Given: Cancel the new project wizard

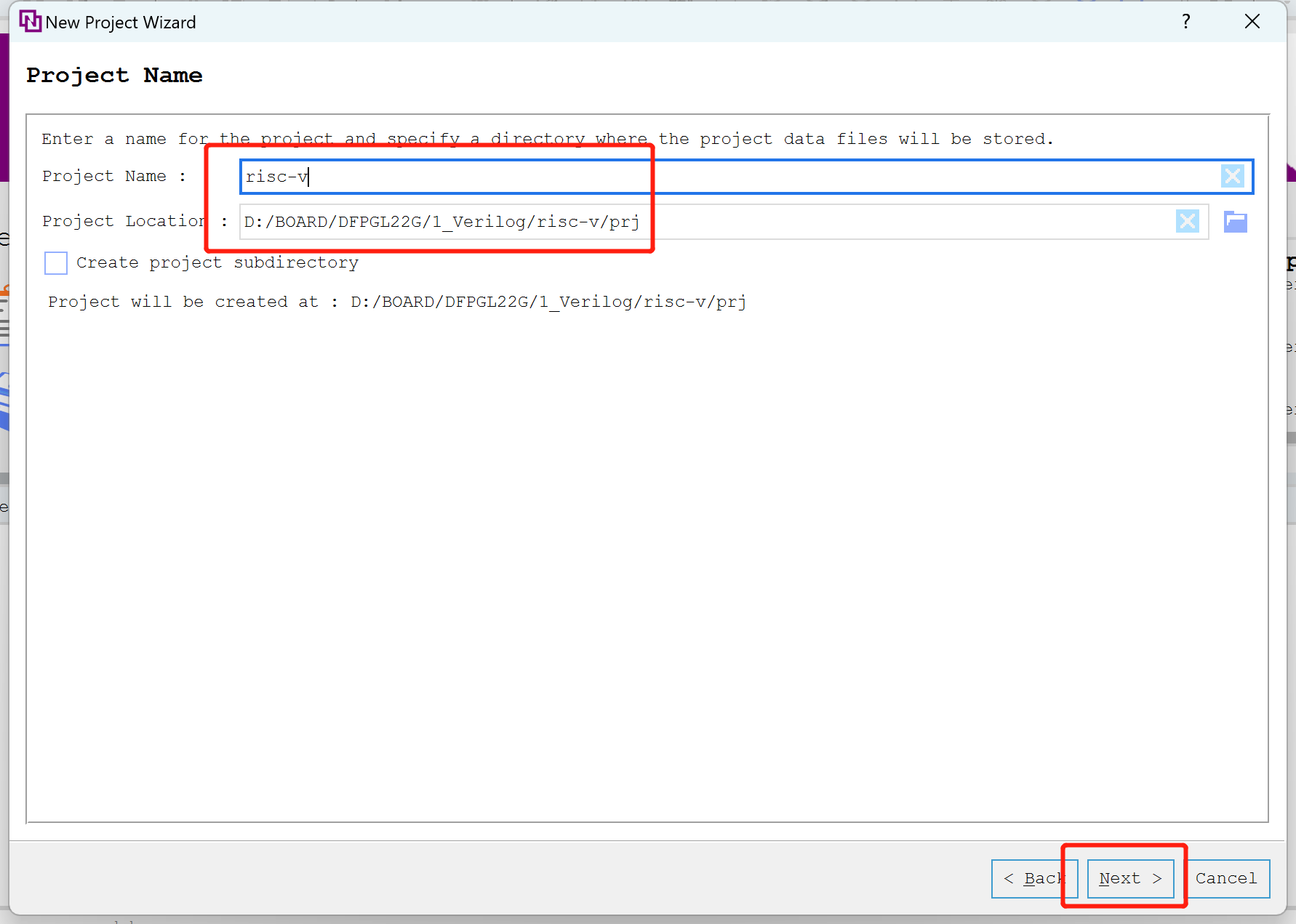Looking at the screenshot, I should pyautogui.click(x=1225, y=878).
